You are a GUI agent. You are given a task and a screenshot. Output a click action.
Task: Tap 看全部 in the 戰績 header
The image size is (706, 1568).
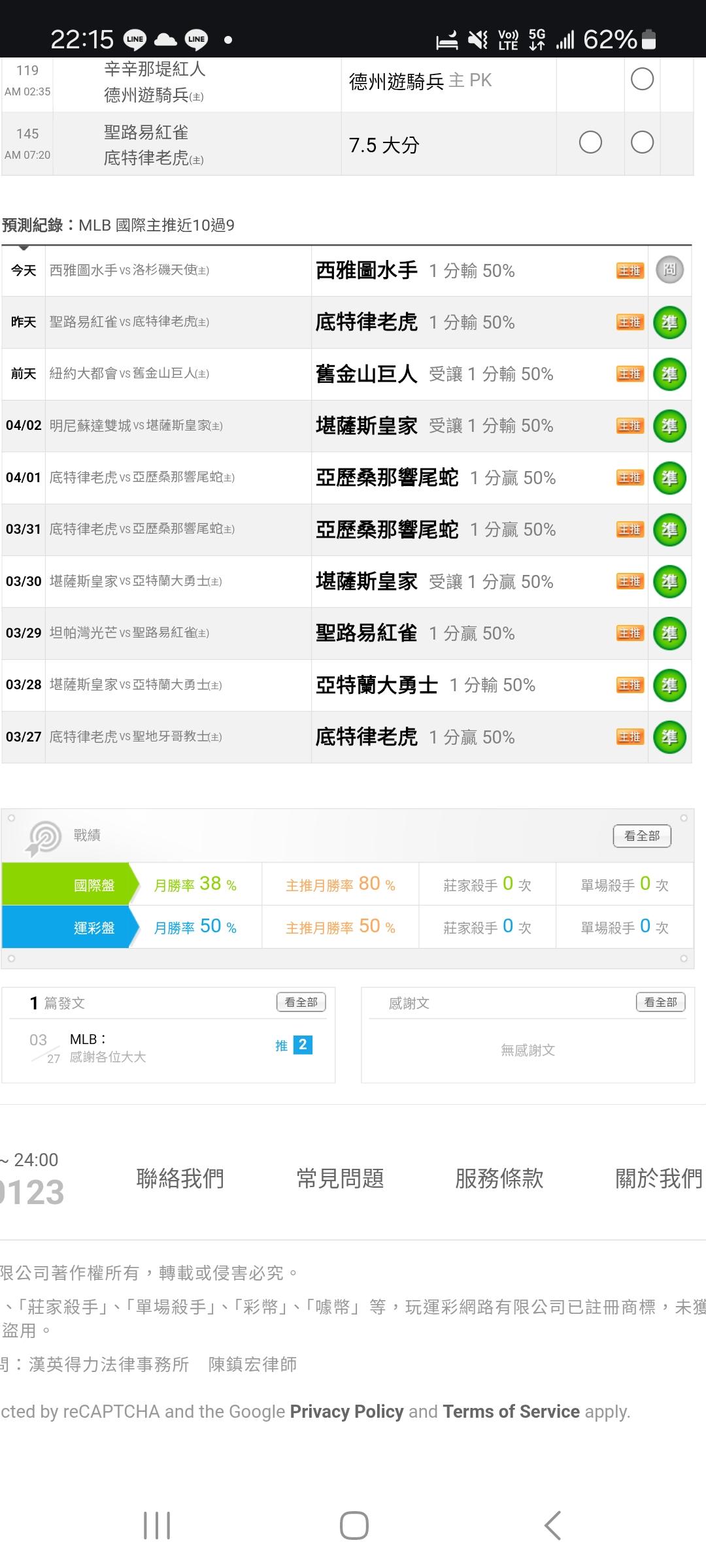click(x=642, y=836)
